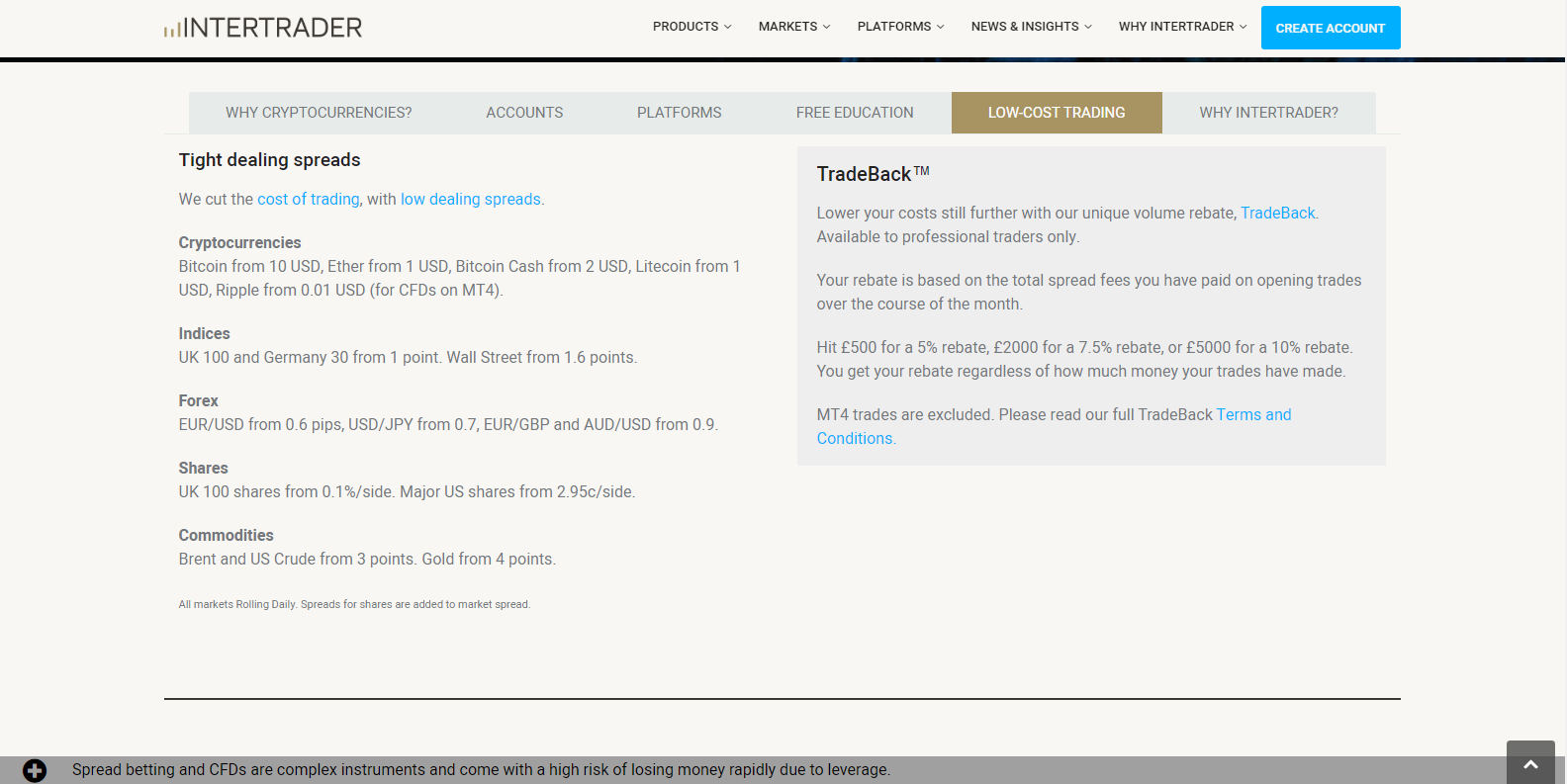Open the Products dropdown menu
This screenshot has width=1567, height=784.
pos(691,27)
